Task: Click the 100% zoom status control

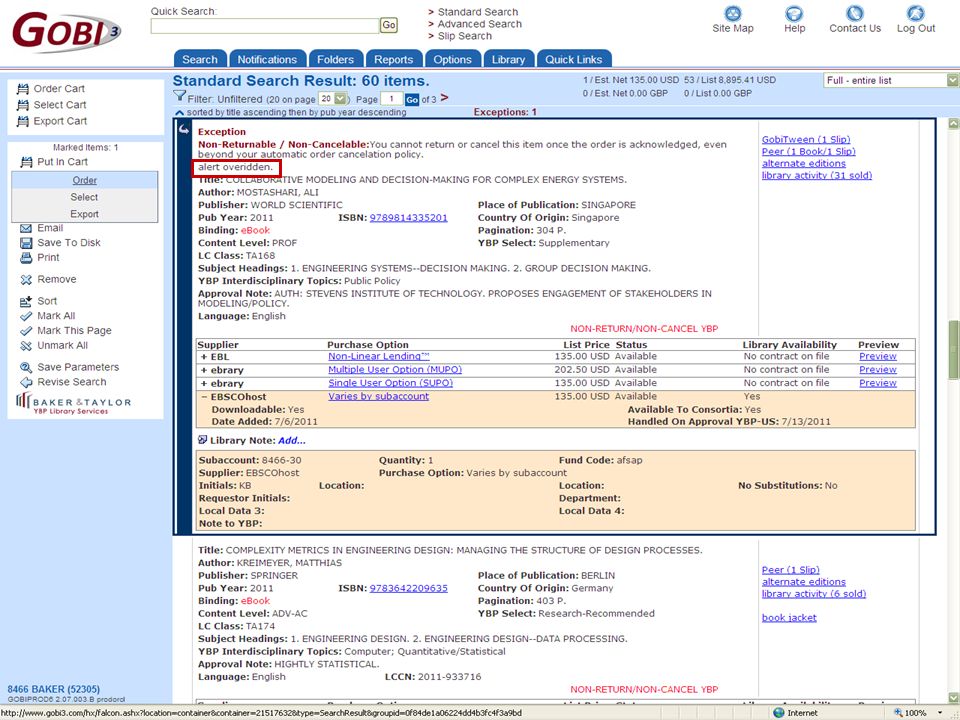Action: 916,713
